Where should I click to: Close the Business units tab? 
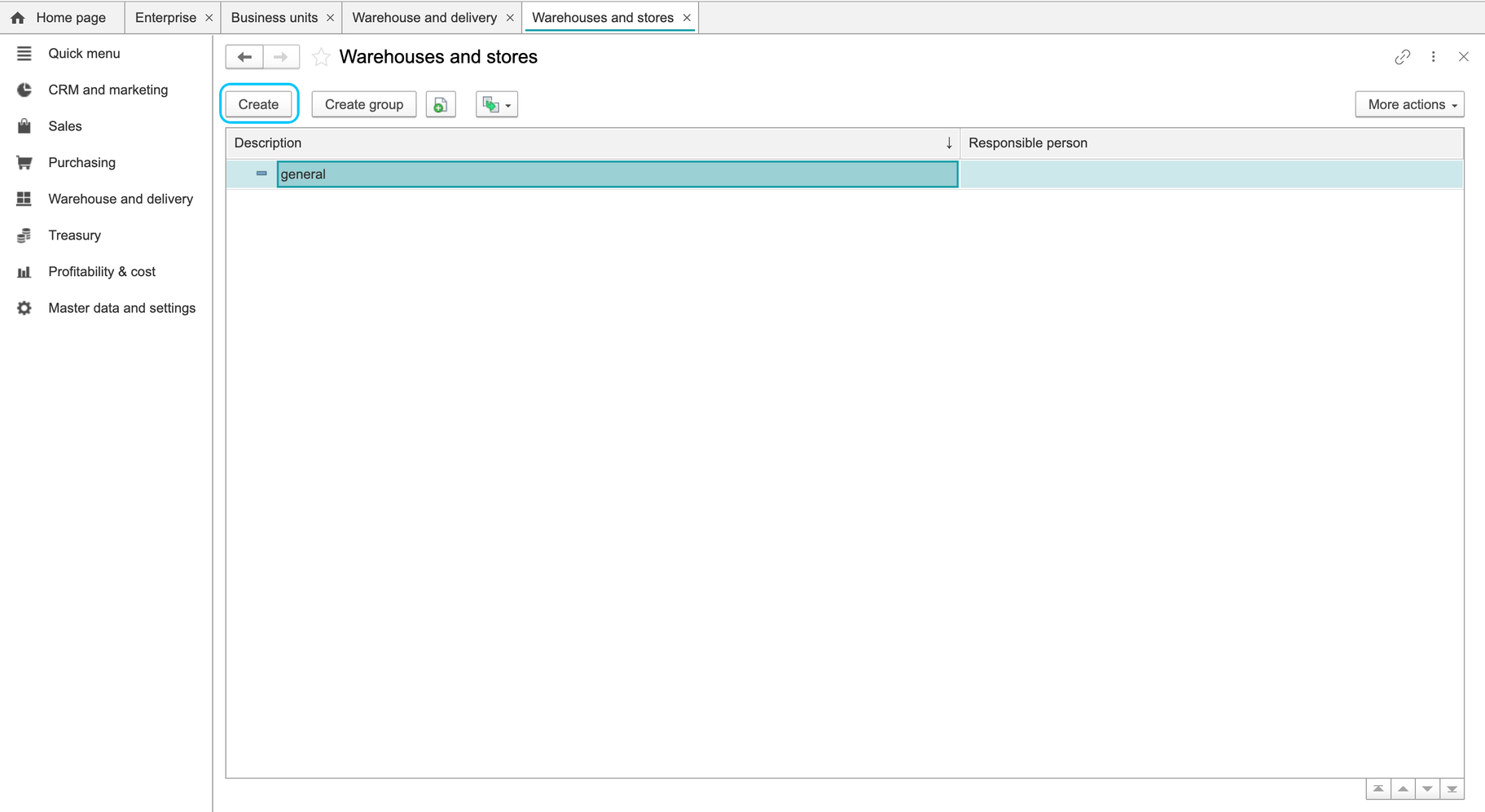point(330,18)
